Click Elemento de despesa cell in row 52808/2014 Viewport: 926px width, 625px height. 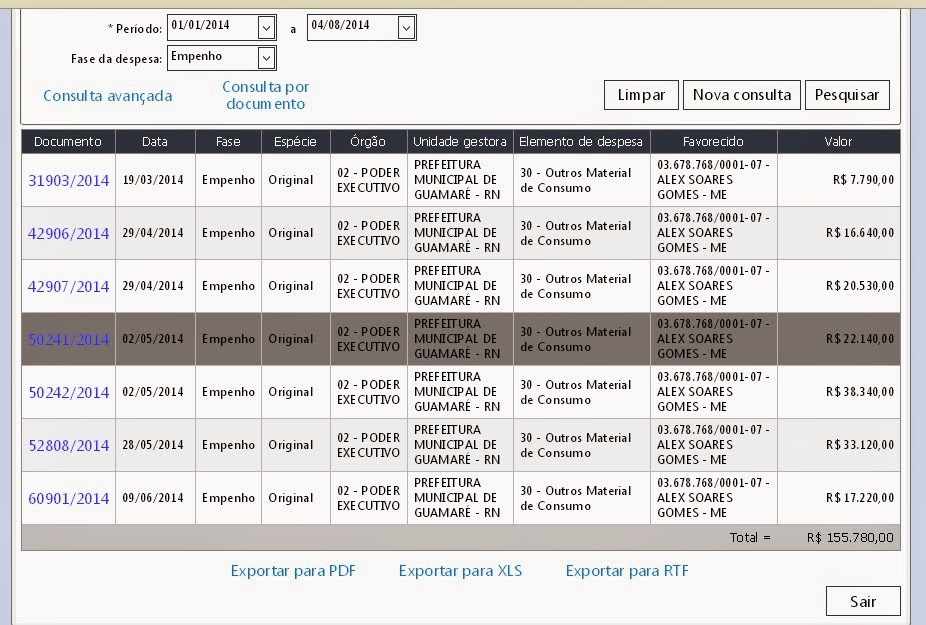click(581, 445)
